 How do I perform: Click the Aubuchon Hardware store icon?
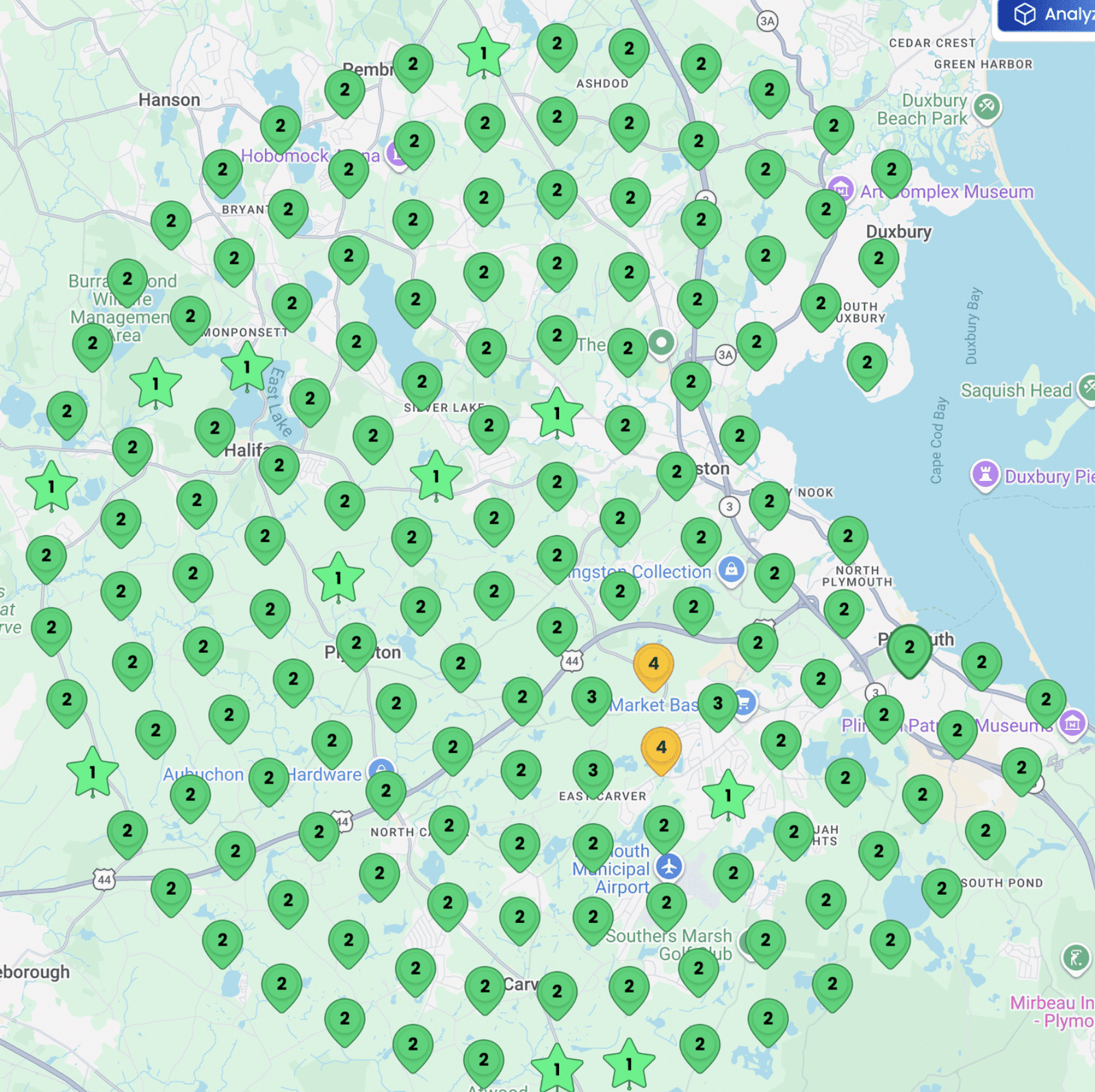point(381,770)
